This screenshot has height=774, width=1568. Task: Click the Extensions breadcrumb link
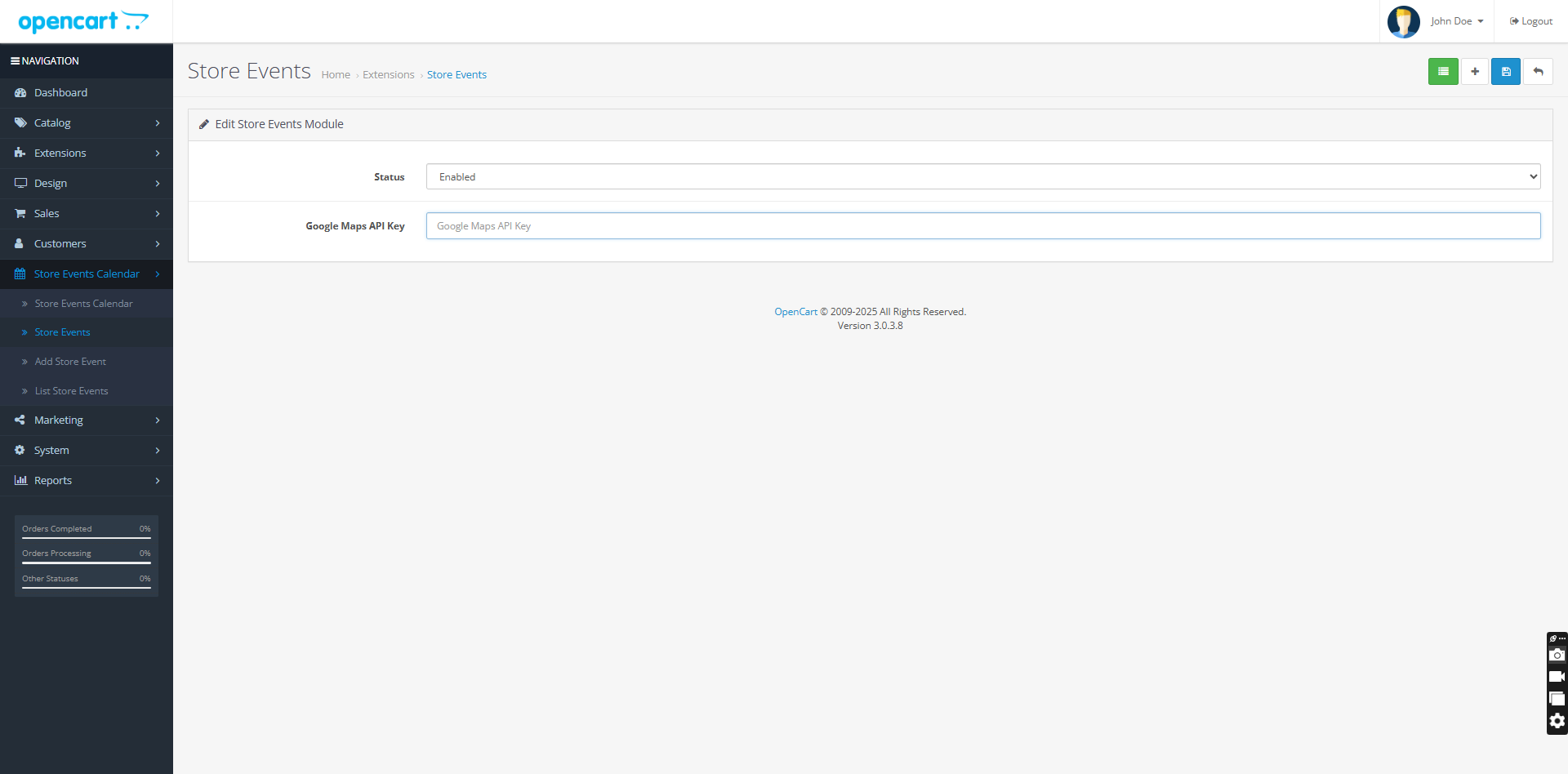click(388, 75)
